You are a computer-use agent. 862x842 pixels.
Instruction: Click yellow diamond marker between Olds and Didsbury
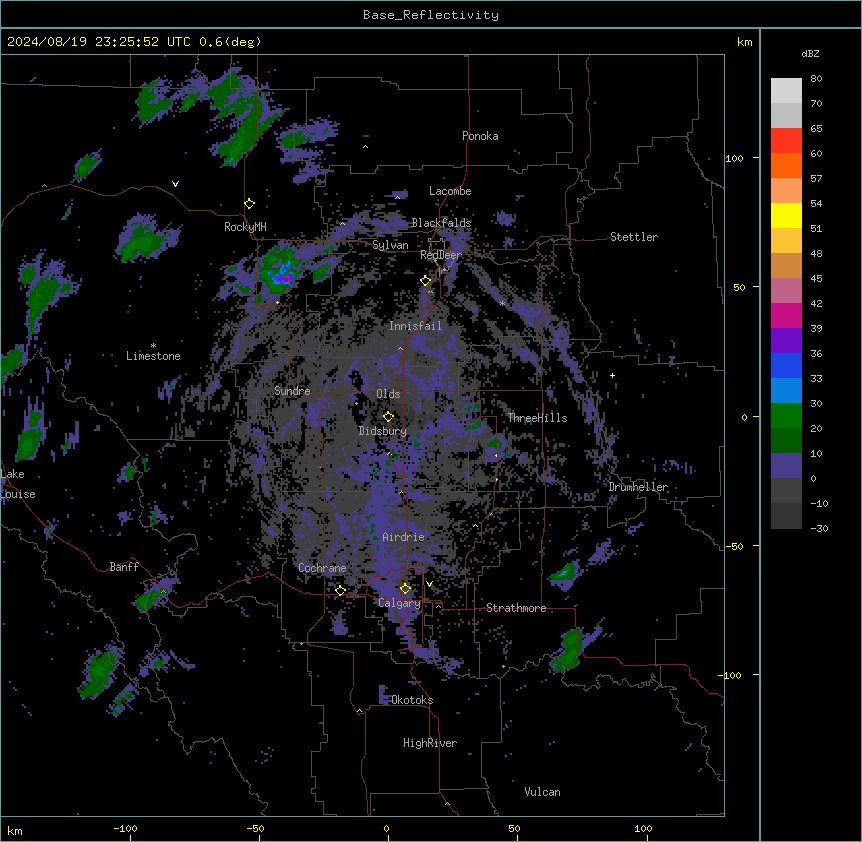tap(388, 417)
